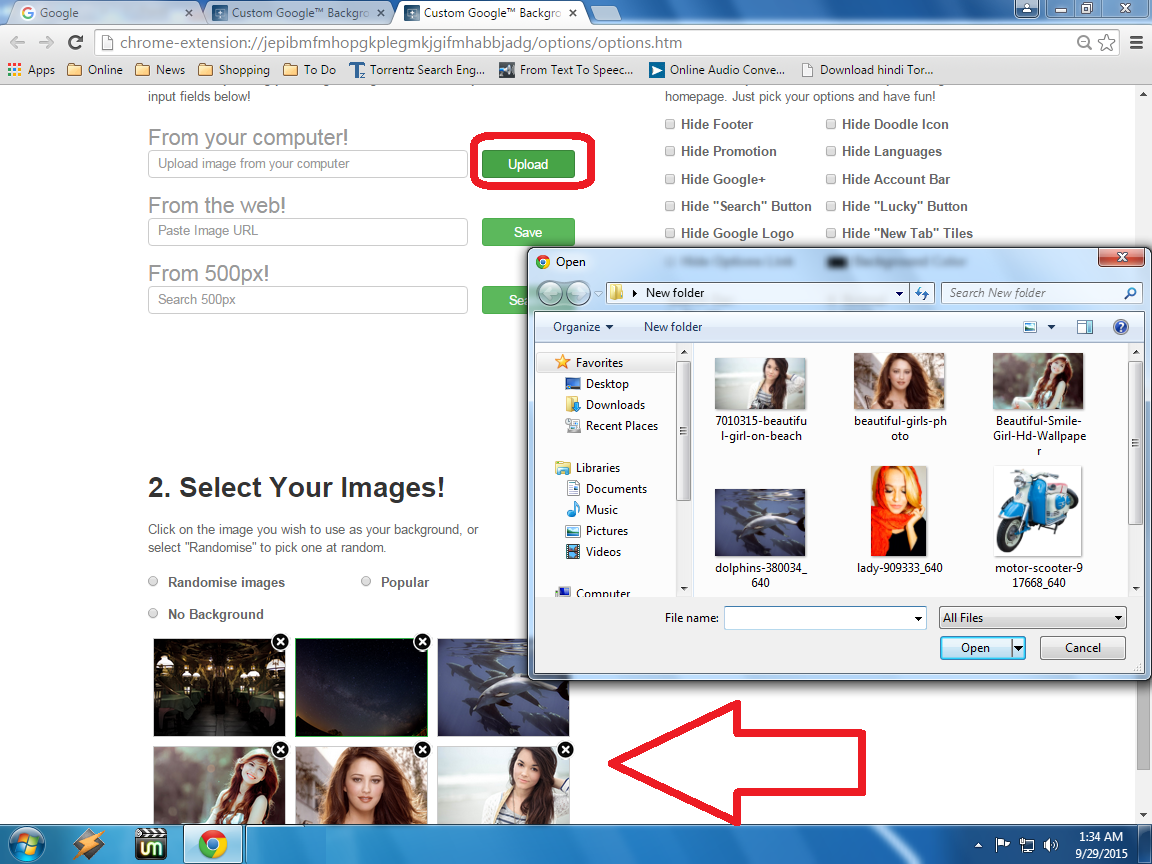The height and width of the screenshot is (864, 1152).
Task: Expand the view options dropdown arrow
Action: pos(1051,327)
